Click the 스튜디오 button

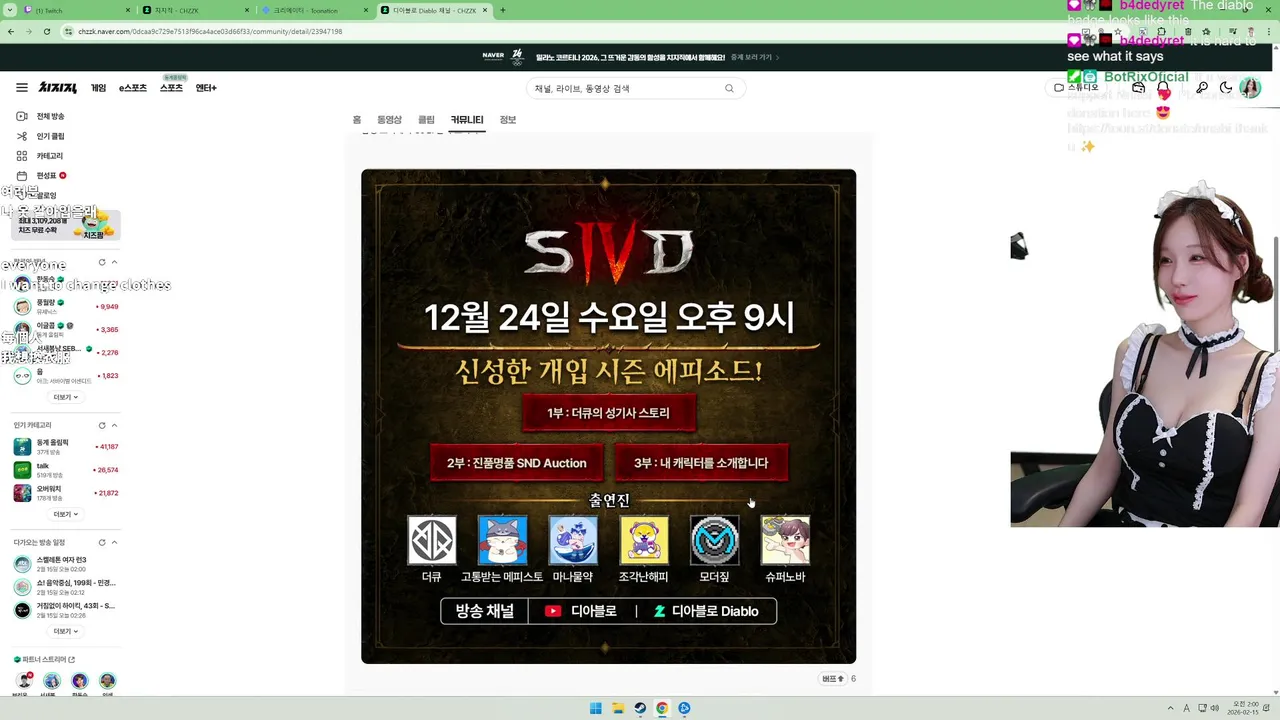tap(1077, 88)
